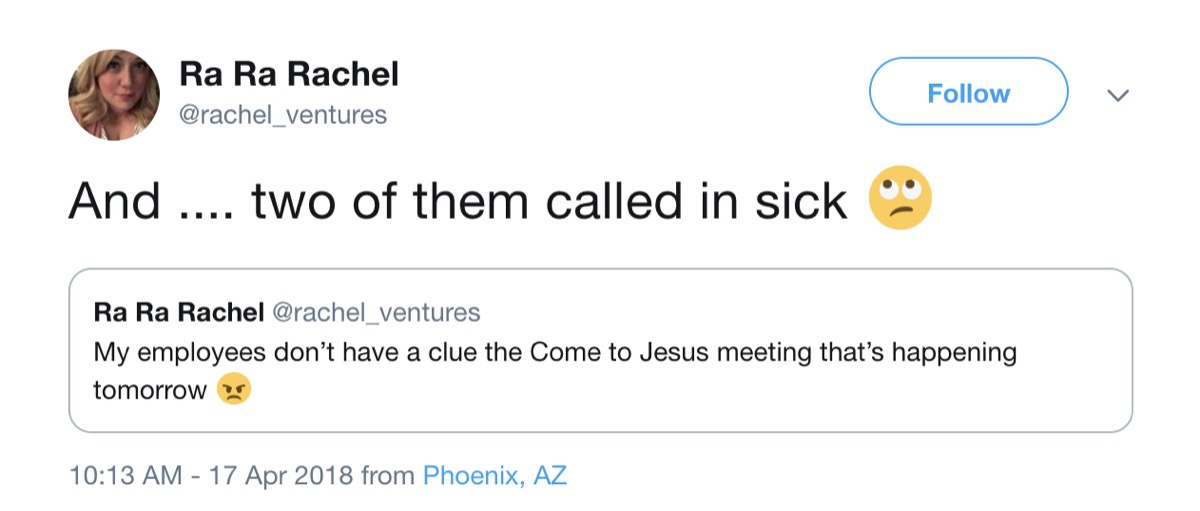Open the Ra Ra Rachel display name in header
Screen dimensions: 1200x511
[x=289, y=73]
